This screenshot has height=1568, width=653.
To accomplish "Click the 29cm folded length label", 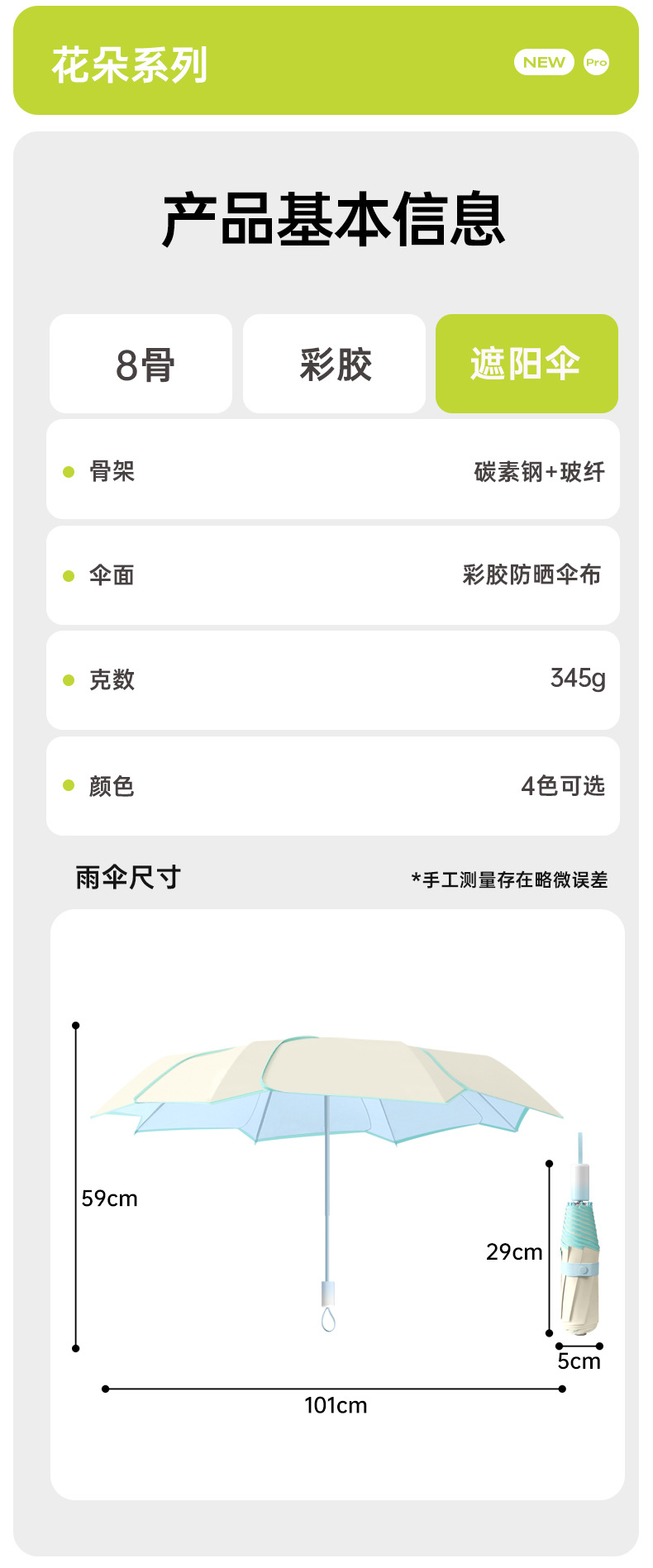I will click(514, 1252).
